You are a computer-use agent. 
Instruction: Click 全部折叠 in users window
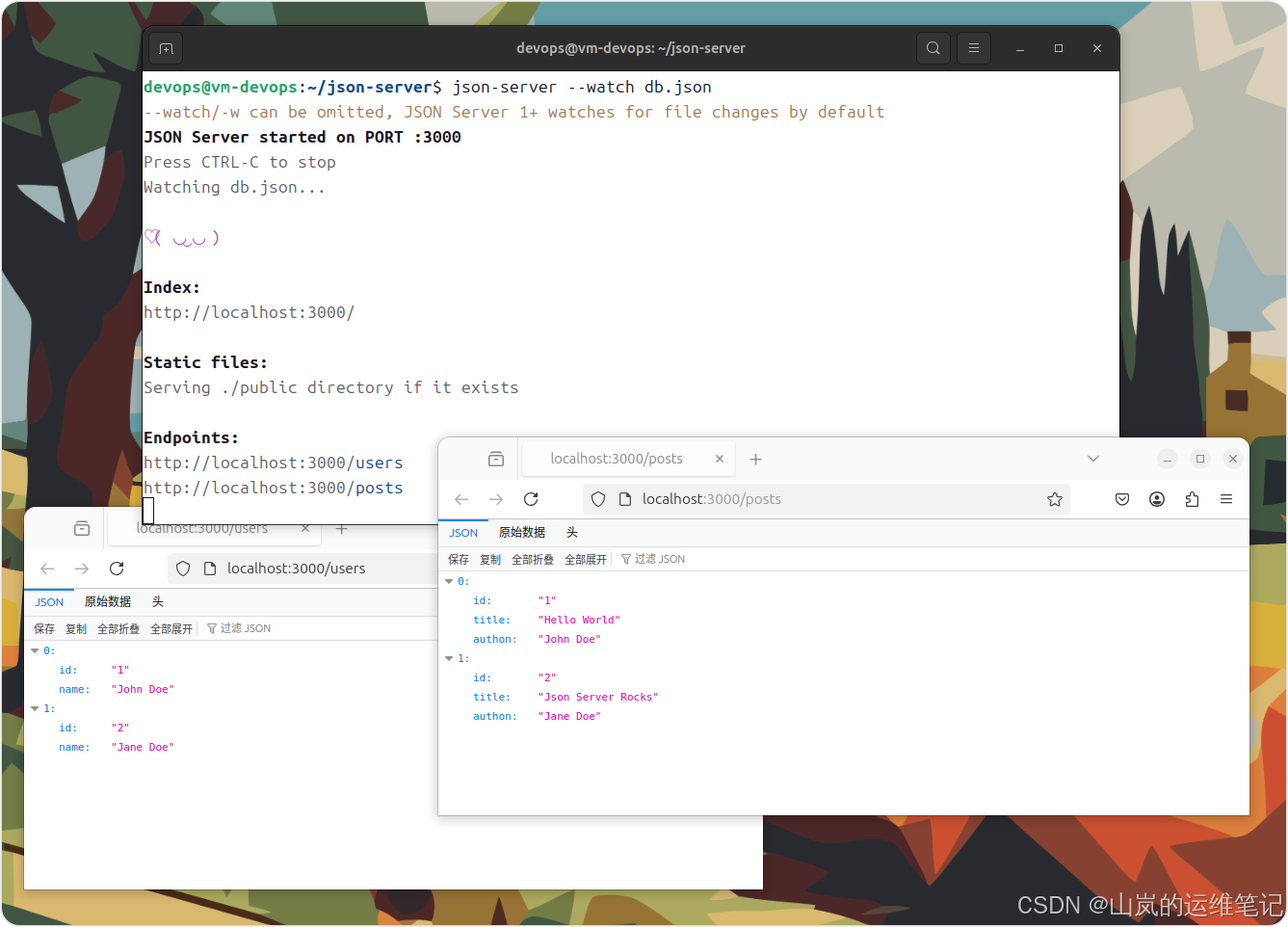[118, 628]
